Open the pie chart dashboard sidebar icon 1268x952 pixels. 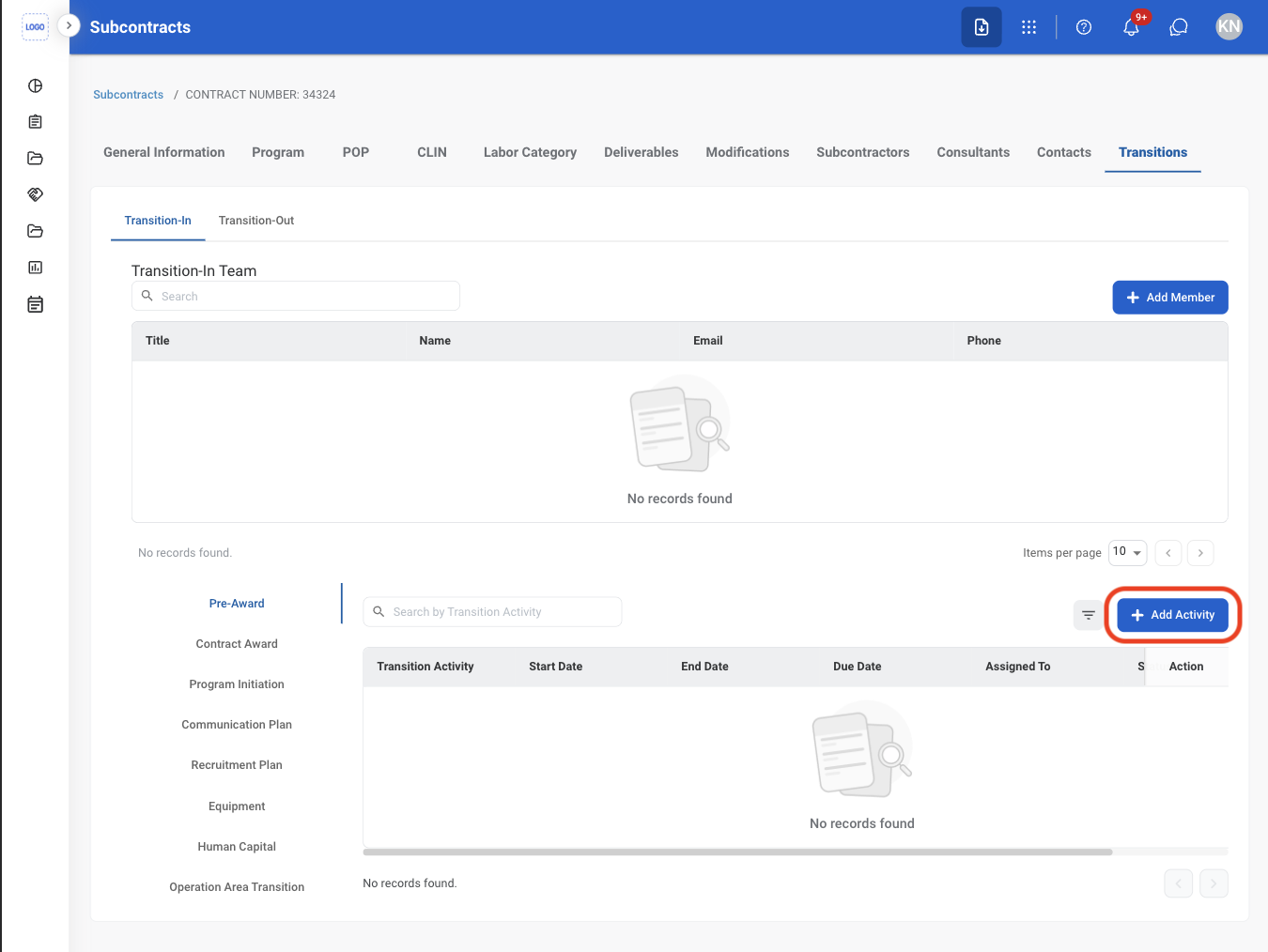(36, 85)
